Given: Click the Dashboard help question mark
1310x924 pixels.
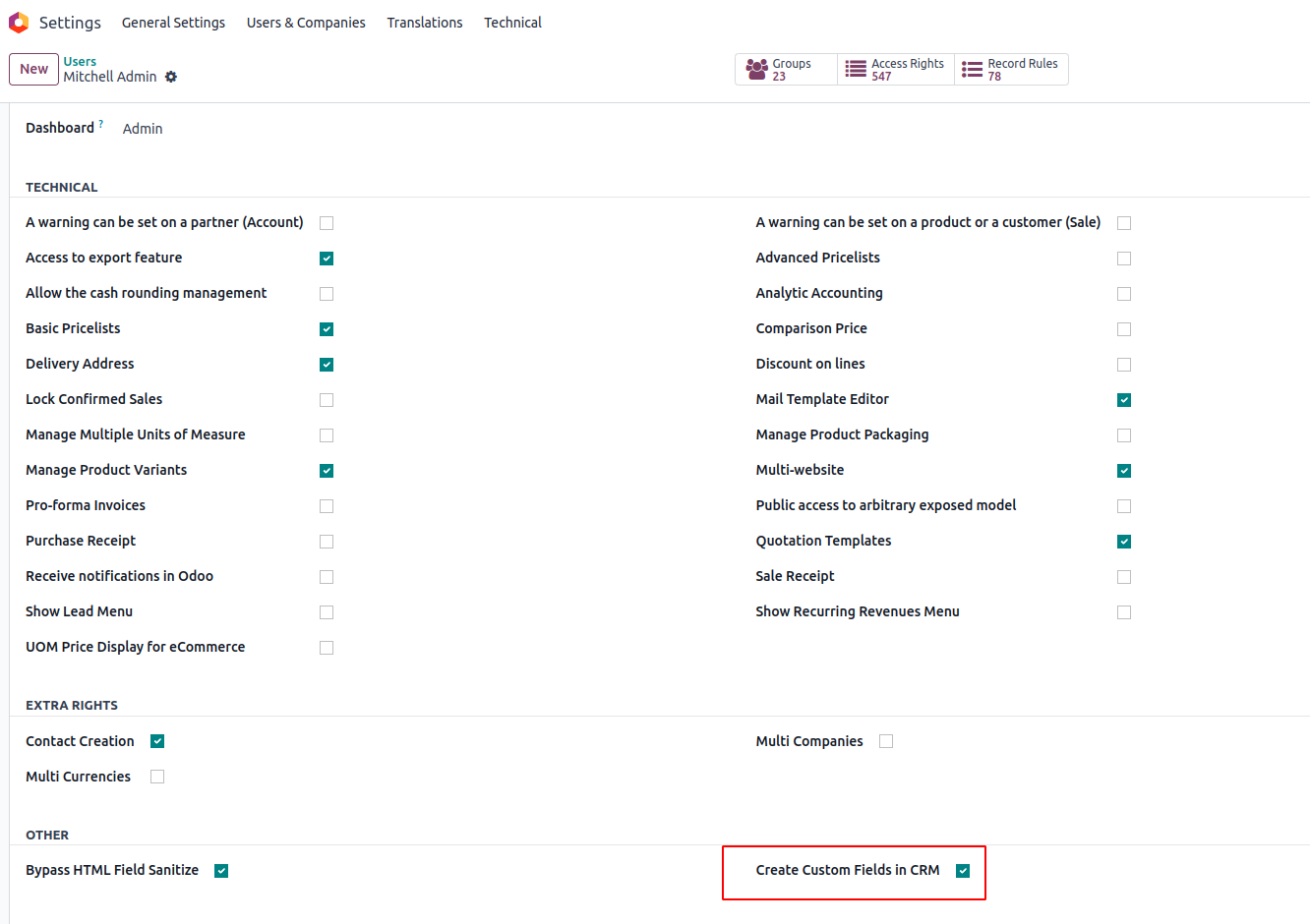Looking at the screenshot, I should point(101,124).
